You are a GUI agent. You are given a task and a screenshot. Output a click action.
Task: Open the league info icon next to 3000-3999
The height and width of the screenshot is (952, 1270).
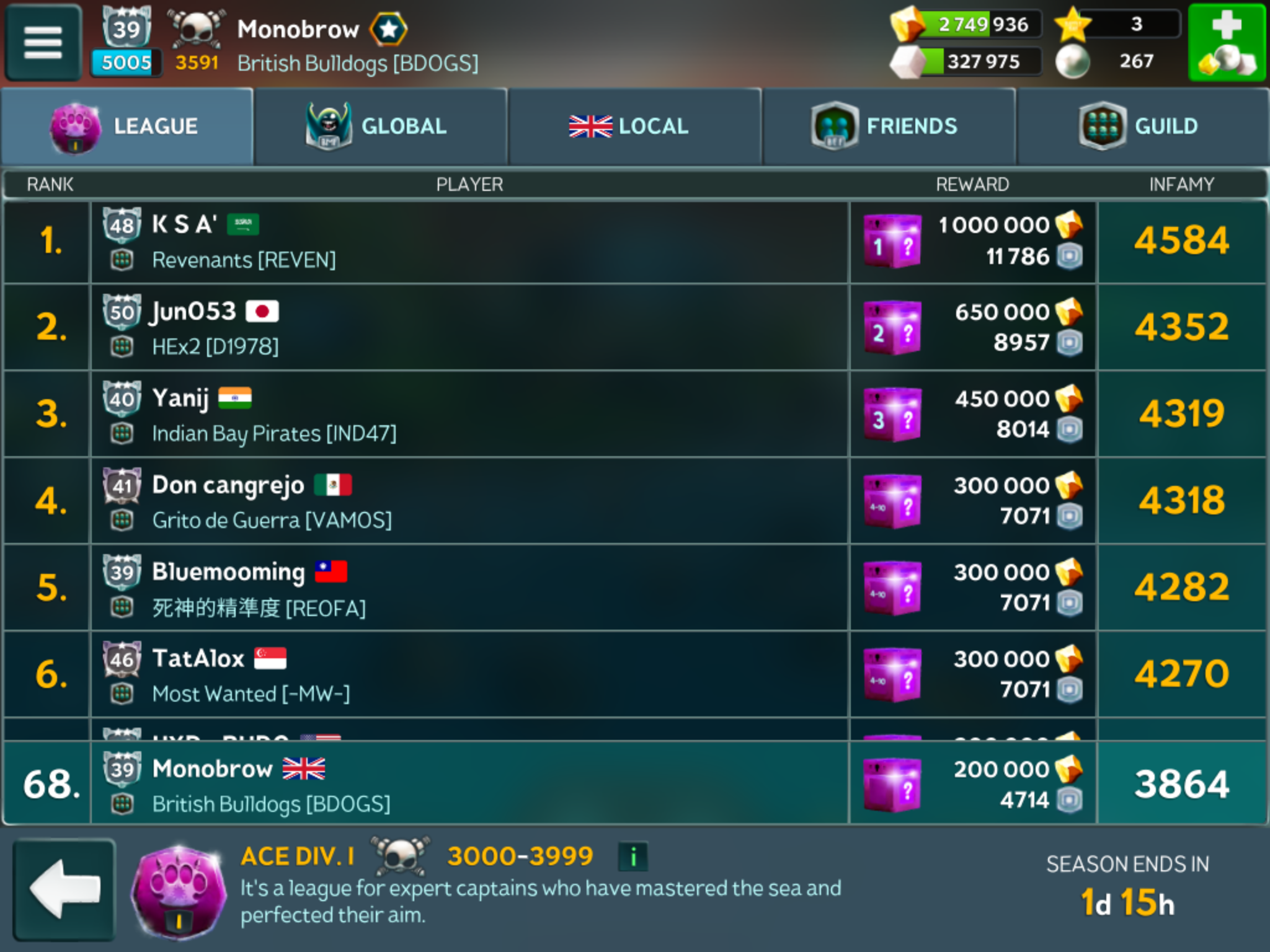tap(633, 857)
